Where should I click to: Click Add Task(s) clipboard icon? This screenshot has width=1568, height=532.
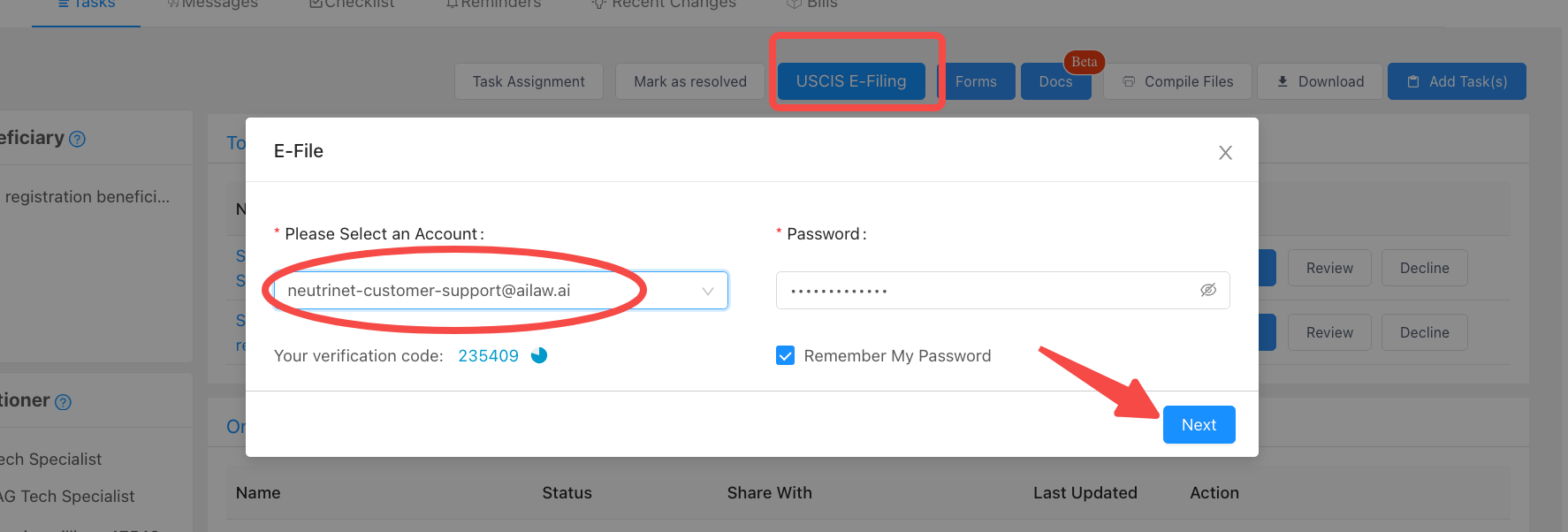tap(1412, 81)
